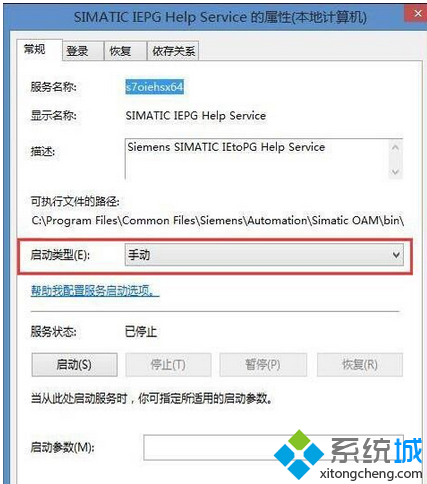This screenshot has height=484, width=427.
Task: Close the service properties dialog
Action: coord(417,14)
